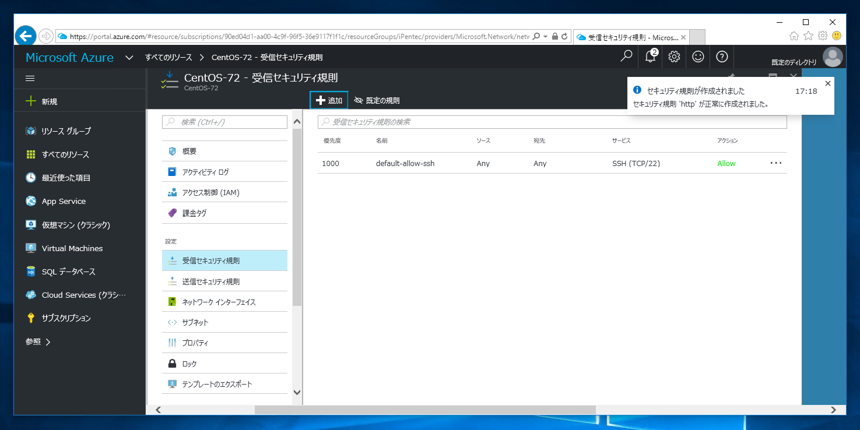Show default rules (既定の規則)
Image resolution: width=860 pixels, height=430 pixels.
coord(377,100)
